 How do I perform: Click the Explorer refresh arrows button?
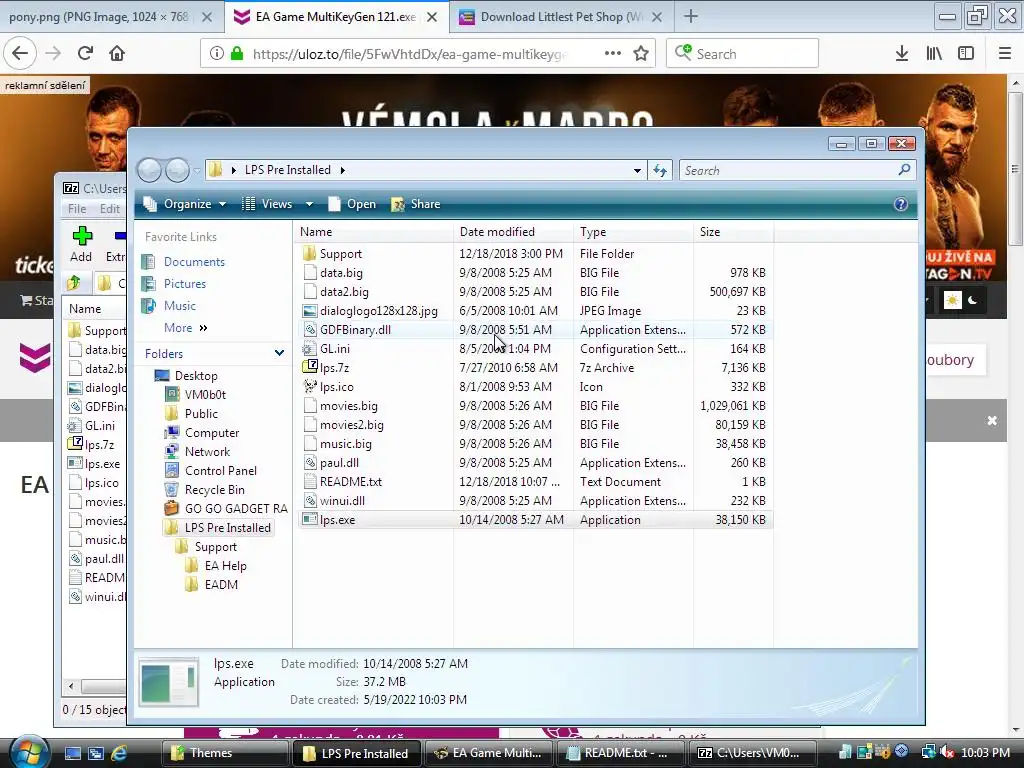tap(660, 170)
